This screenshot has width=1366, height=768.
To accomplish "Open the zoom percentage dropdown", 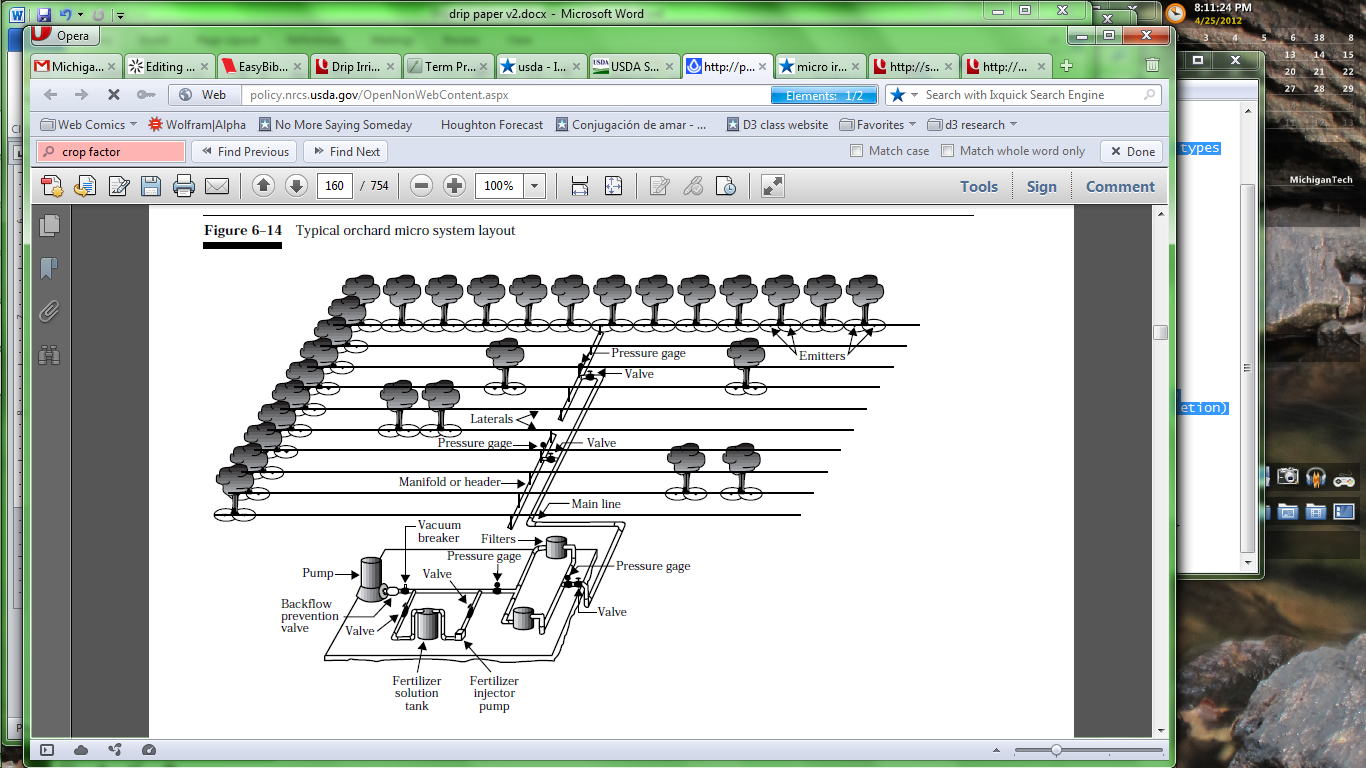I will click(x=535, y=186).
